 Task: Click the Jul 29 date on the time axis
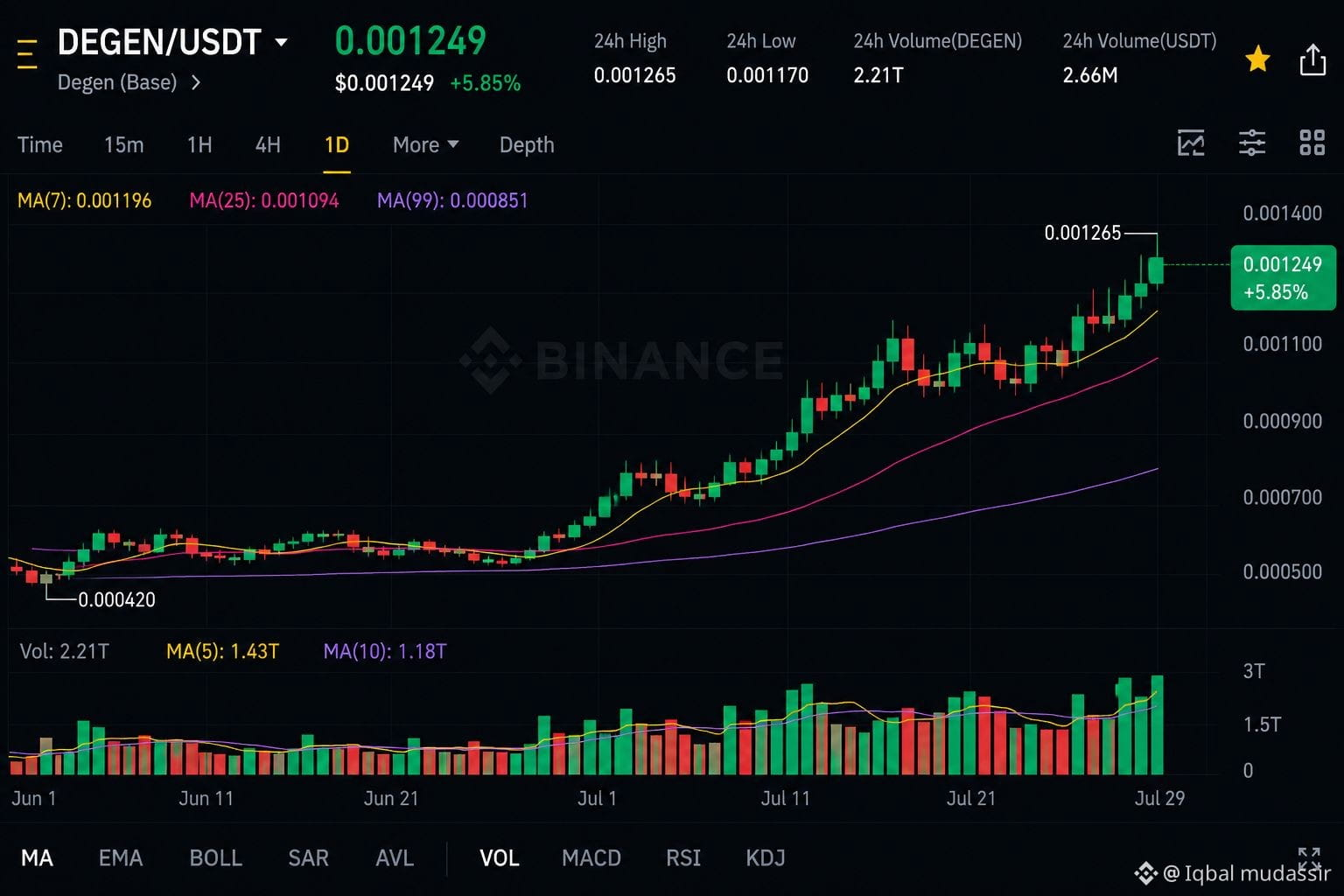[x=1159, y=798]
